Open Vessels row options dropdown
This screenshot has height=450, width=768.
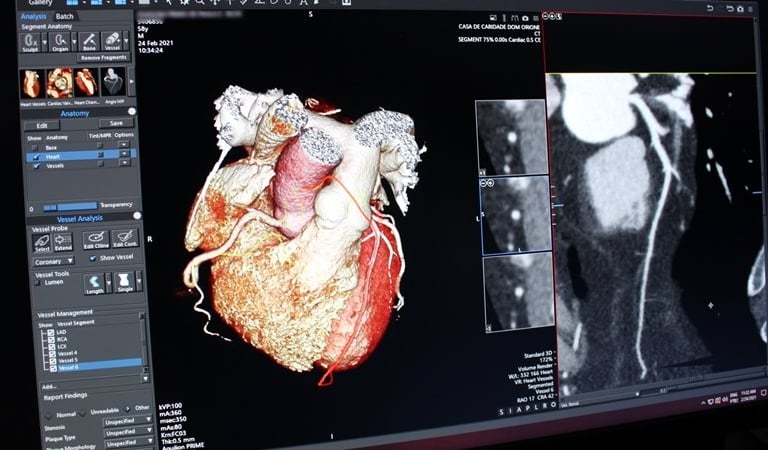pos(124,163)
